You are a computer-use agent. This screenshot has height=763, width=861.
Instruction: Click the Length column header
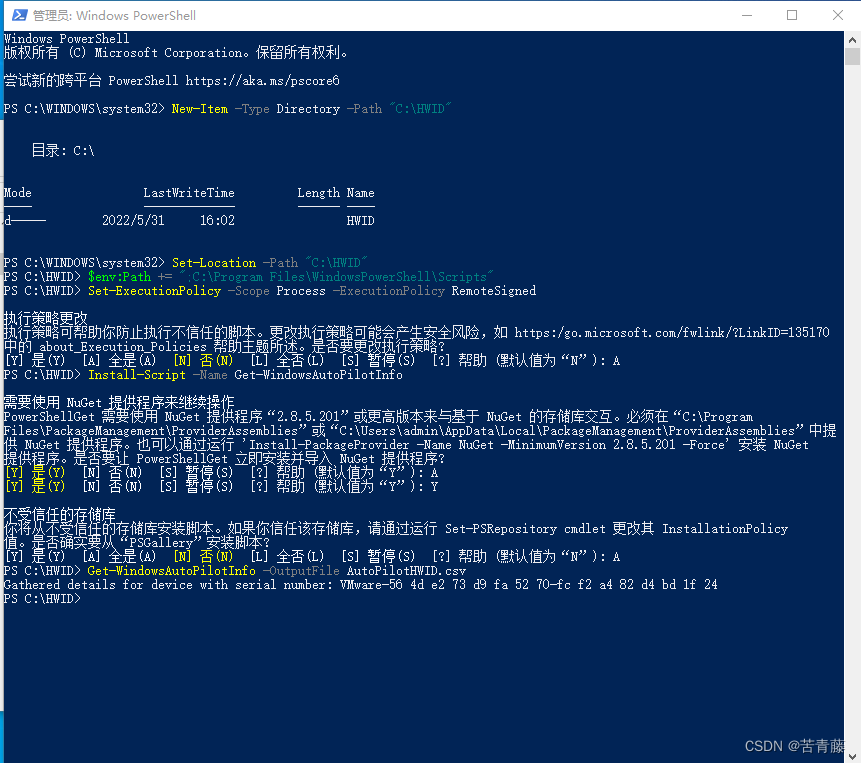click(318, 193)
